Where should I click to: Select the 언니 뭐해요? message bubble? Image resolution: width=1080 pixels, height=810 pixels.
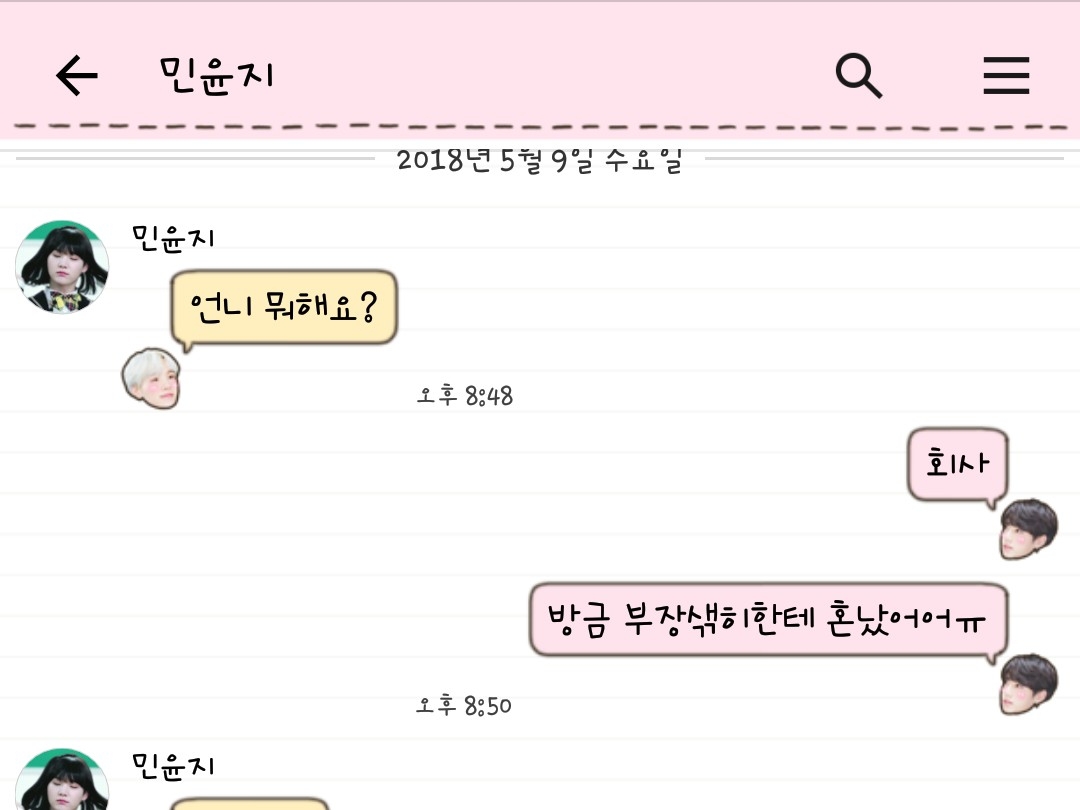(284, 308)
